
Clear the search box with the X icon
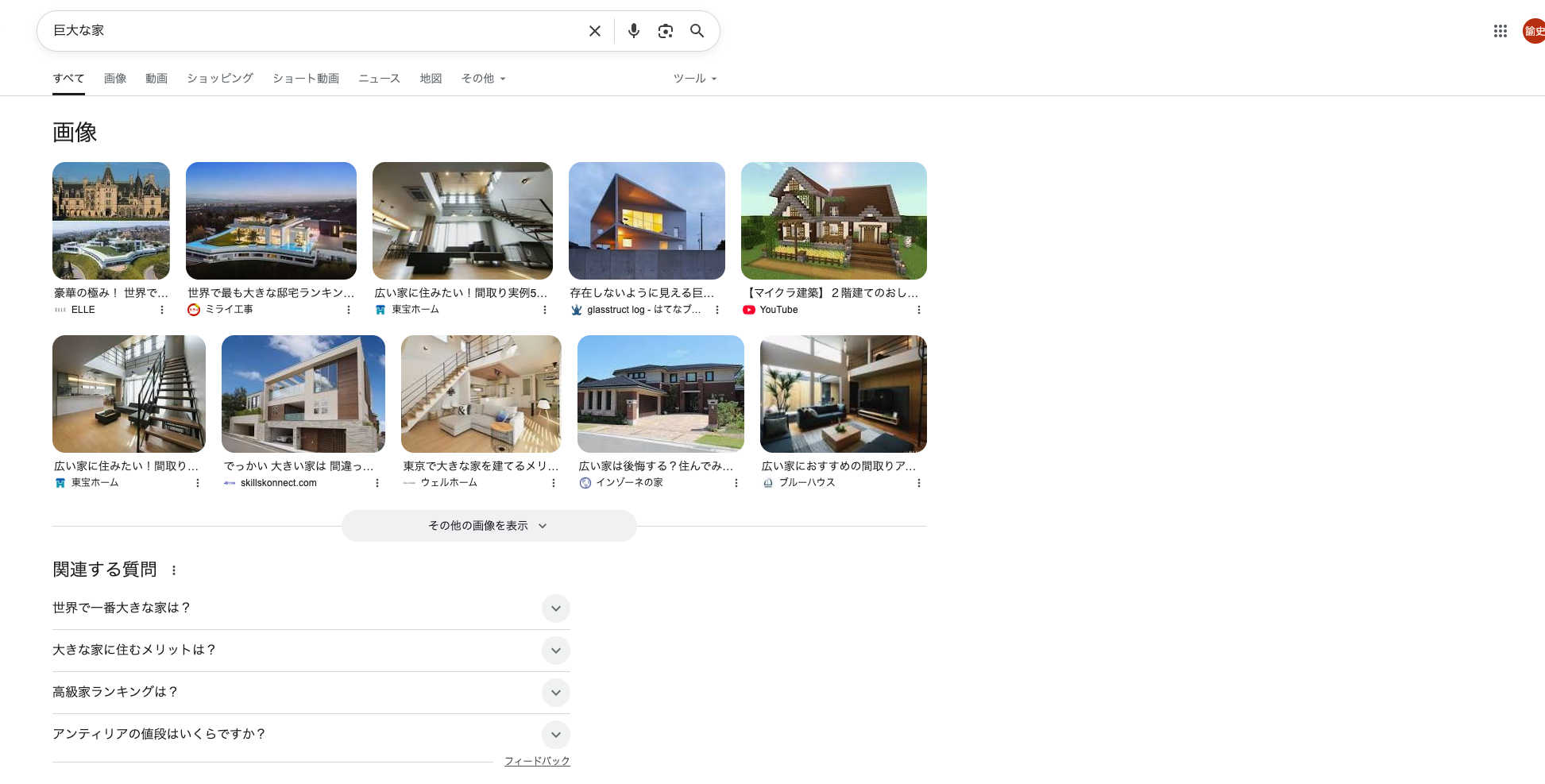[x=594, y=31]
